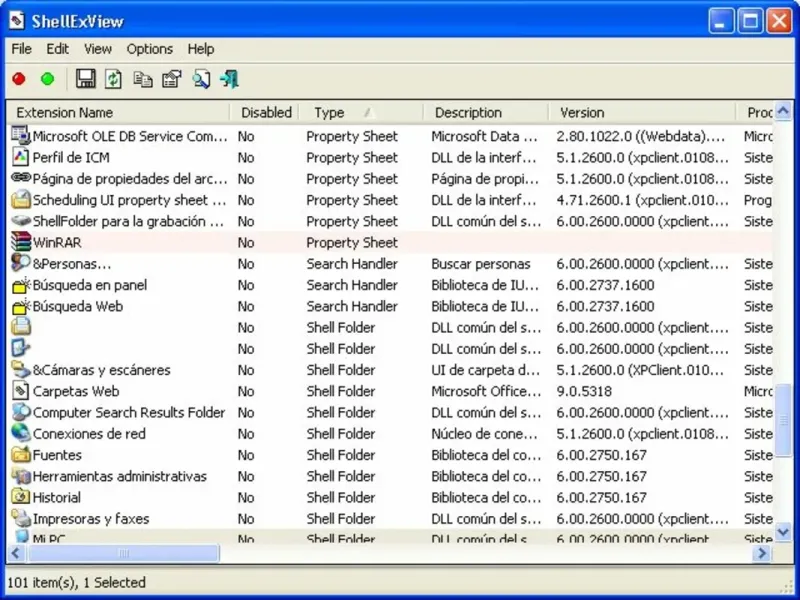Click the Impresoras y faxes icon
The image size is (800, 600).
(x=21, y=518)
